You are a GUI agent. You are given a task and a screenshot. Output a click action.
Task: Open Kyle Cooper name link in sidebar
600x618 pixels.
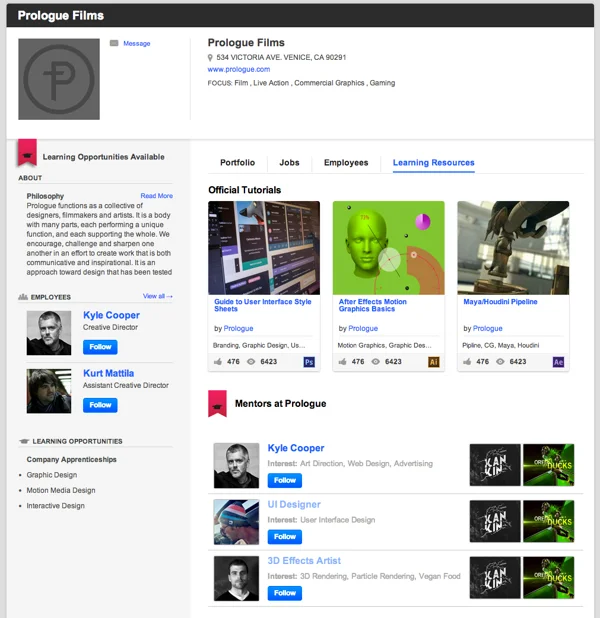pos(112,315)
